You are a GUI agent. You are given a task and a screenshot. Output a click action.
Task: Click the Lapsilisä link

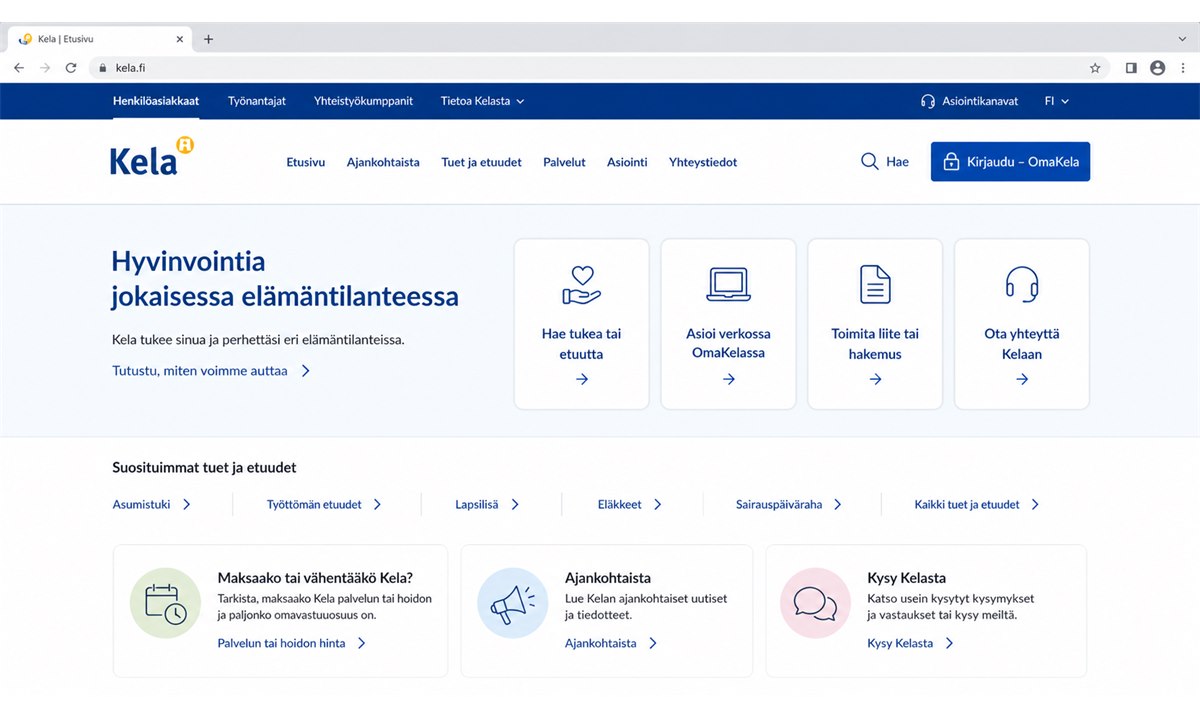point(477,505)
